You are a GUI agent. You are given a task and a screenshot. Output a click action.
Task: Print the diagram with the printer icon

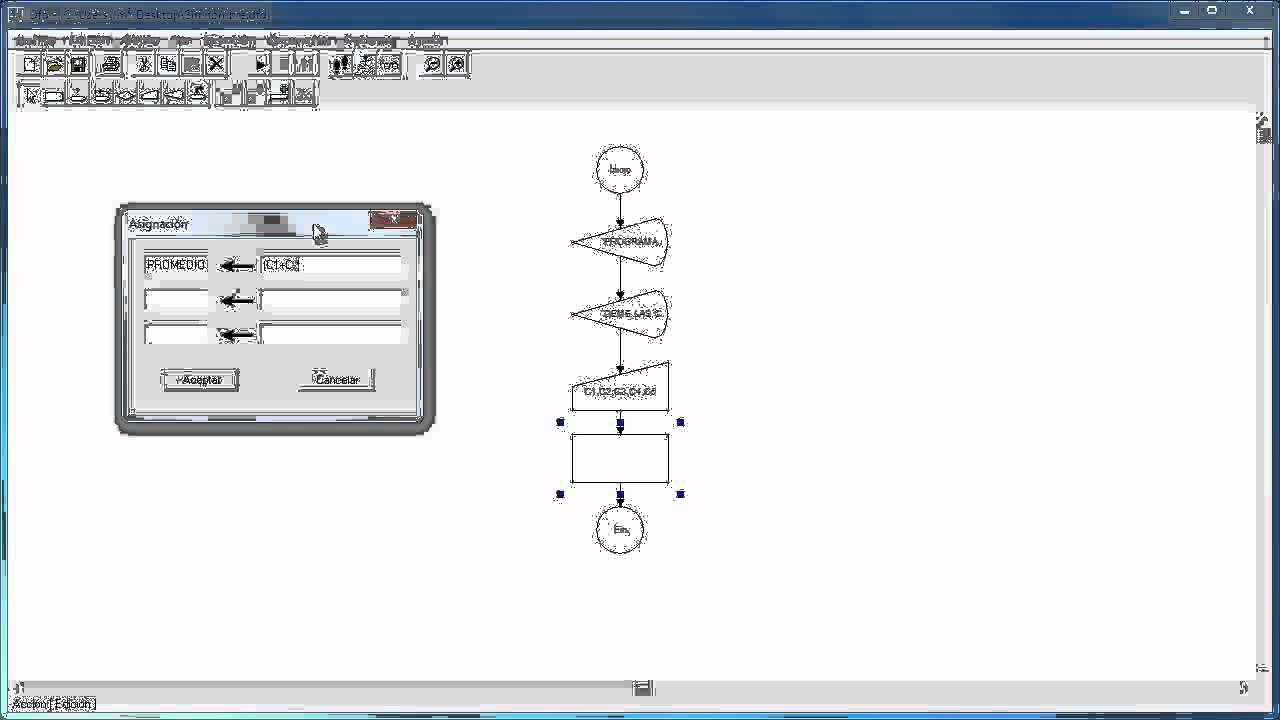110,64
